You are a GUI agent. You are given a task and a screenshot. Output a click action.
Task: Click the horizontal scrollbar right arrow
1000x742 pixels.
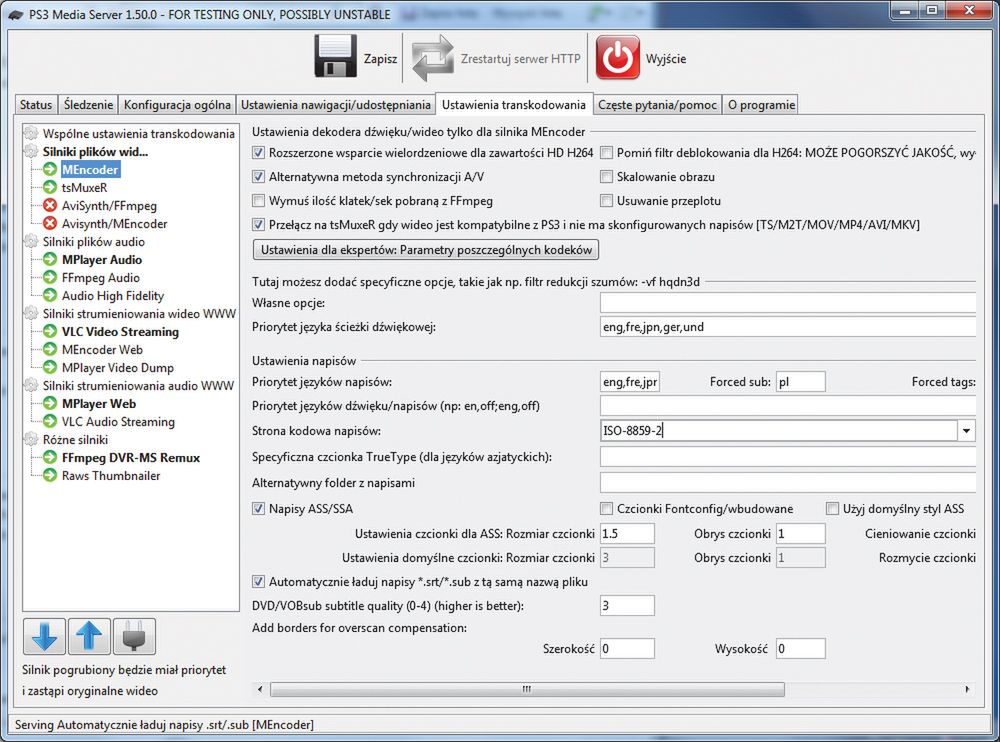[967, 689]
